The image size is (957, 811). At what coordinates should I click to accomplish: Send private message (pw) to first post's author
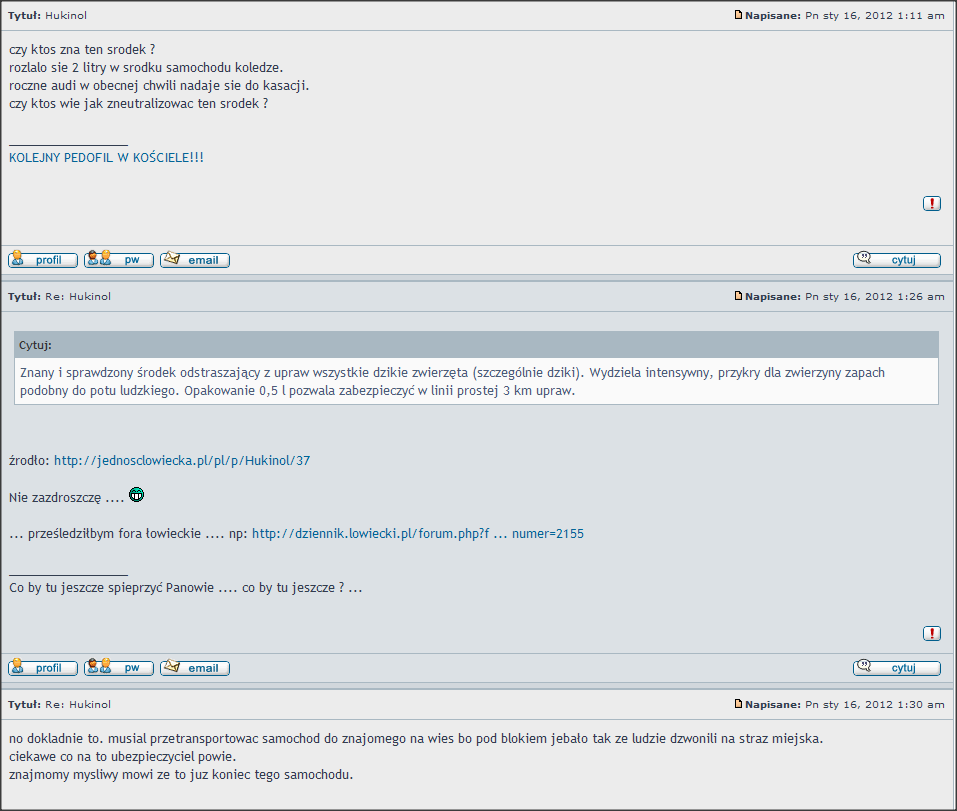(118, 259)
